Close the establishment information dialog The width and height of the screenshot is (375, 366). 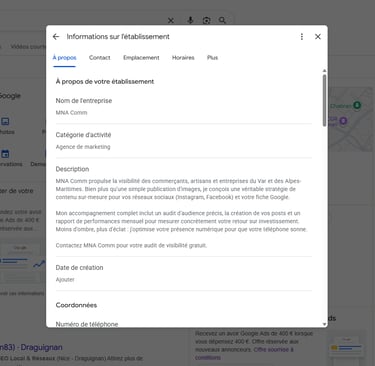tap(318, 37)
